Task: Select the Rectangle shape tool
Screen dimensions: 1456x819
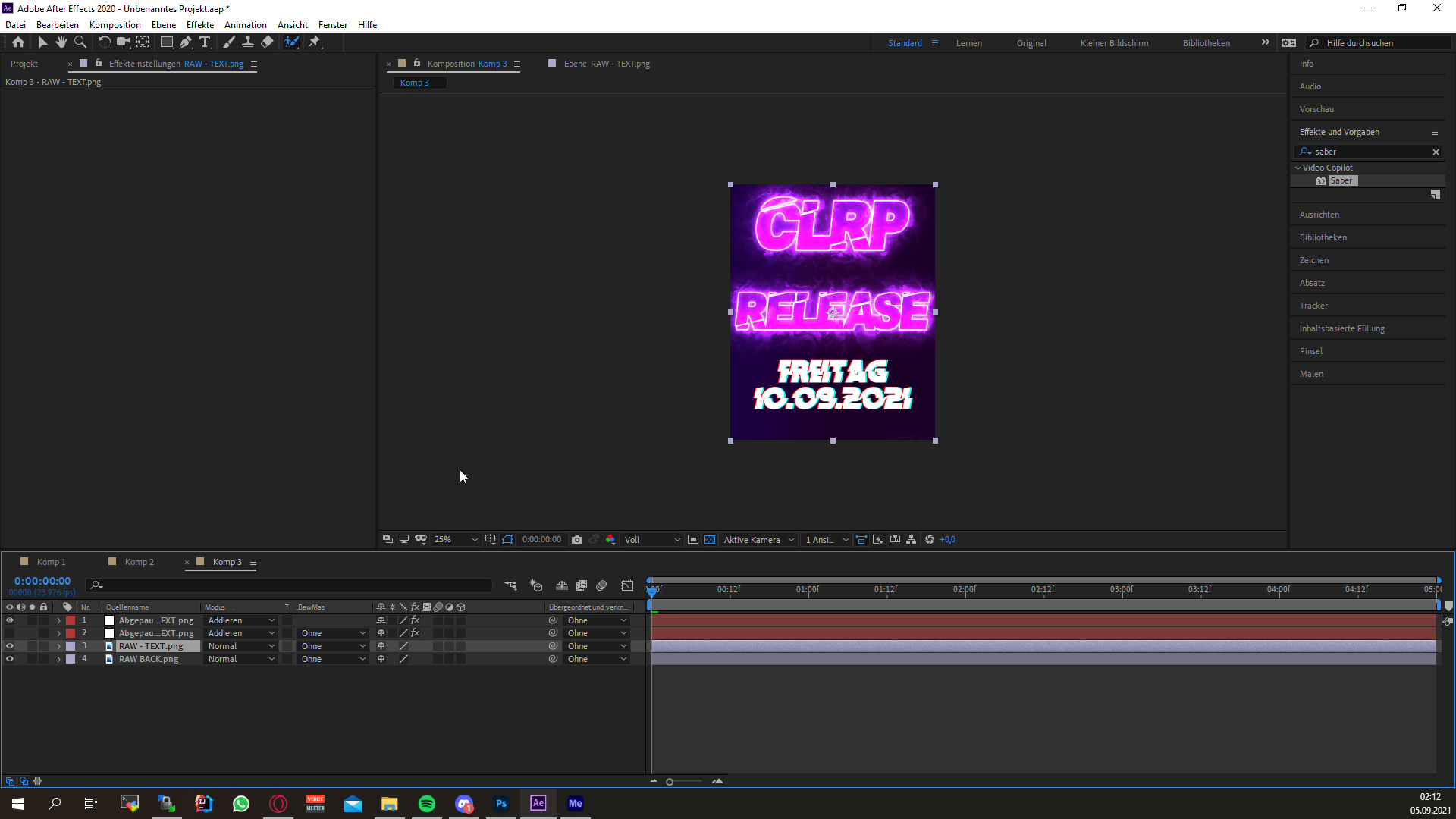Action: [x=167, y=42]
